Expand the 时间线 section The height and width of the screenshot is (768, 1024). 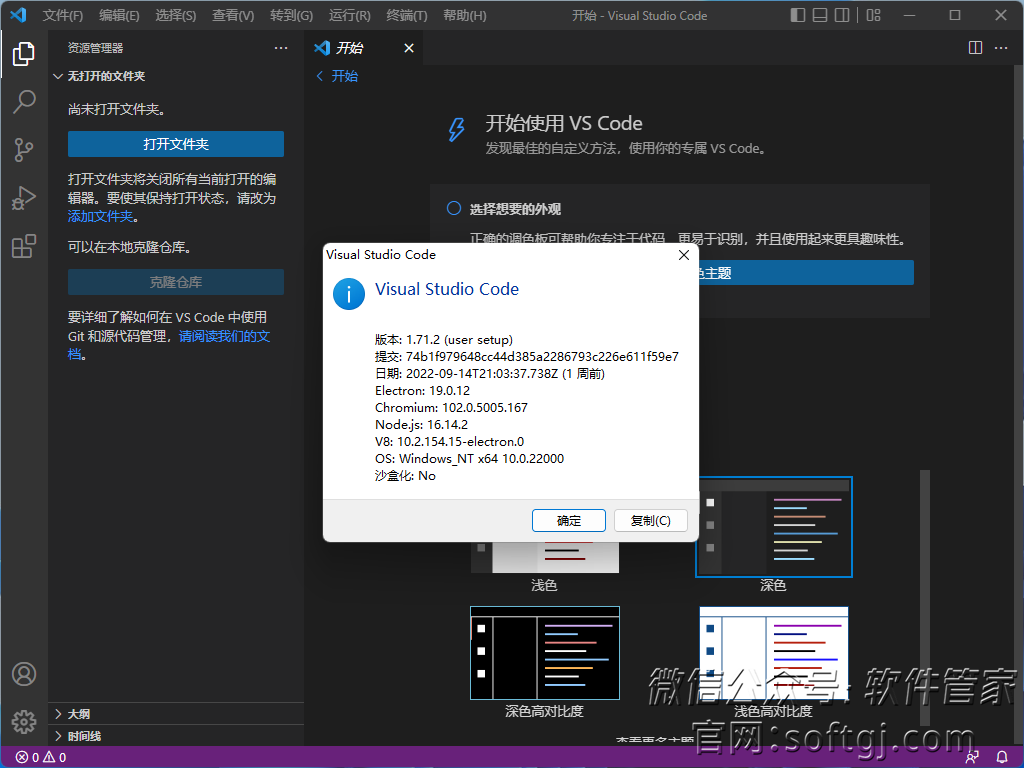[x=77, y=736]
